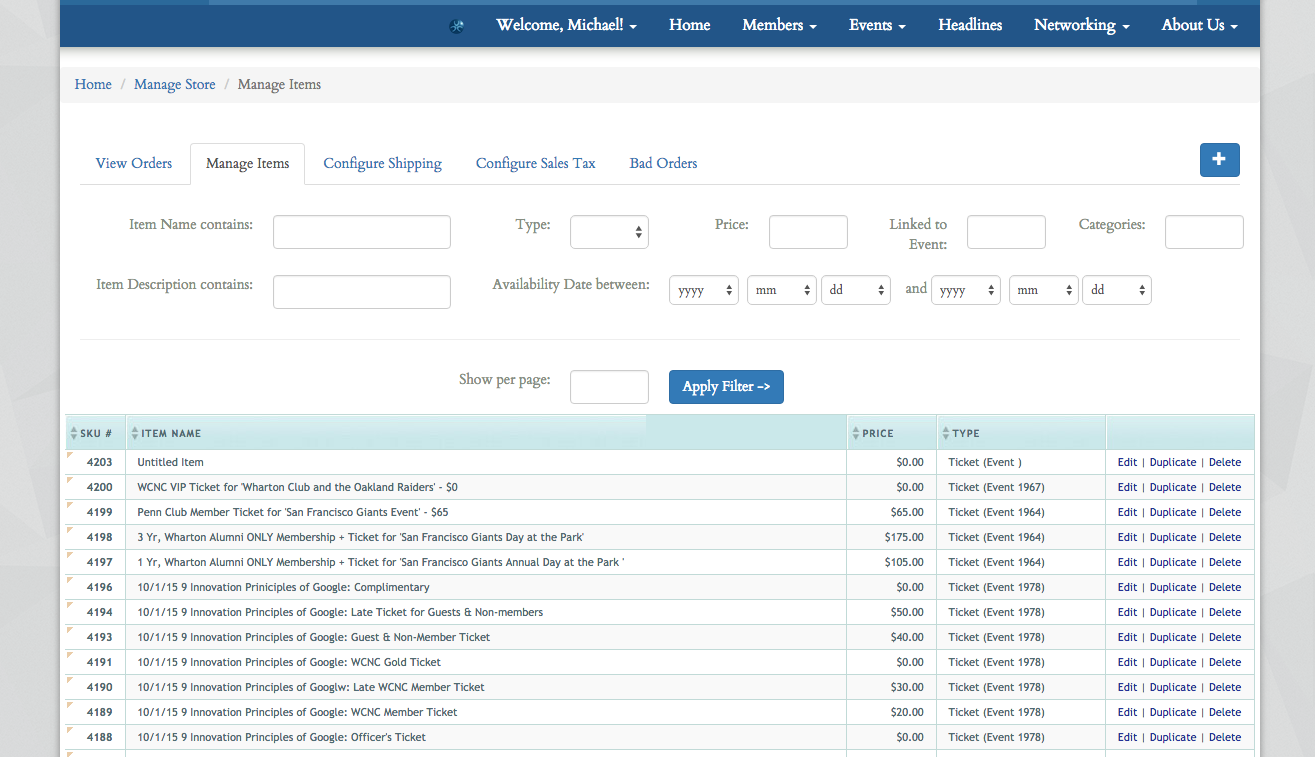Duplicate item SKU 4197
The height and width of the screenshot is (757, 1315).
coord(1173,562)
